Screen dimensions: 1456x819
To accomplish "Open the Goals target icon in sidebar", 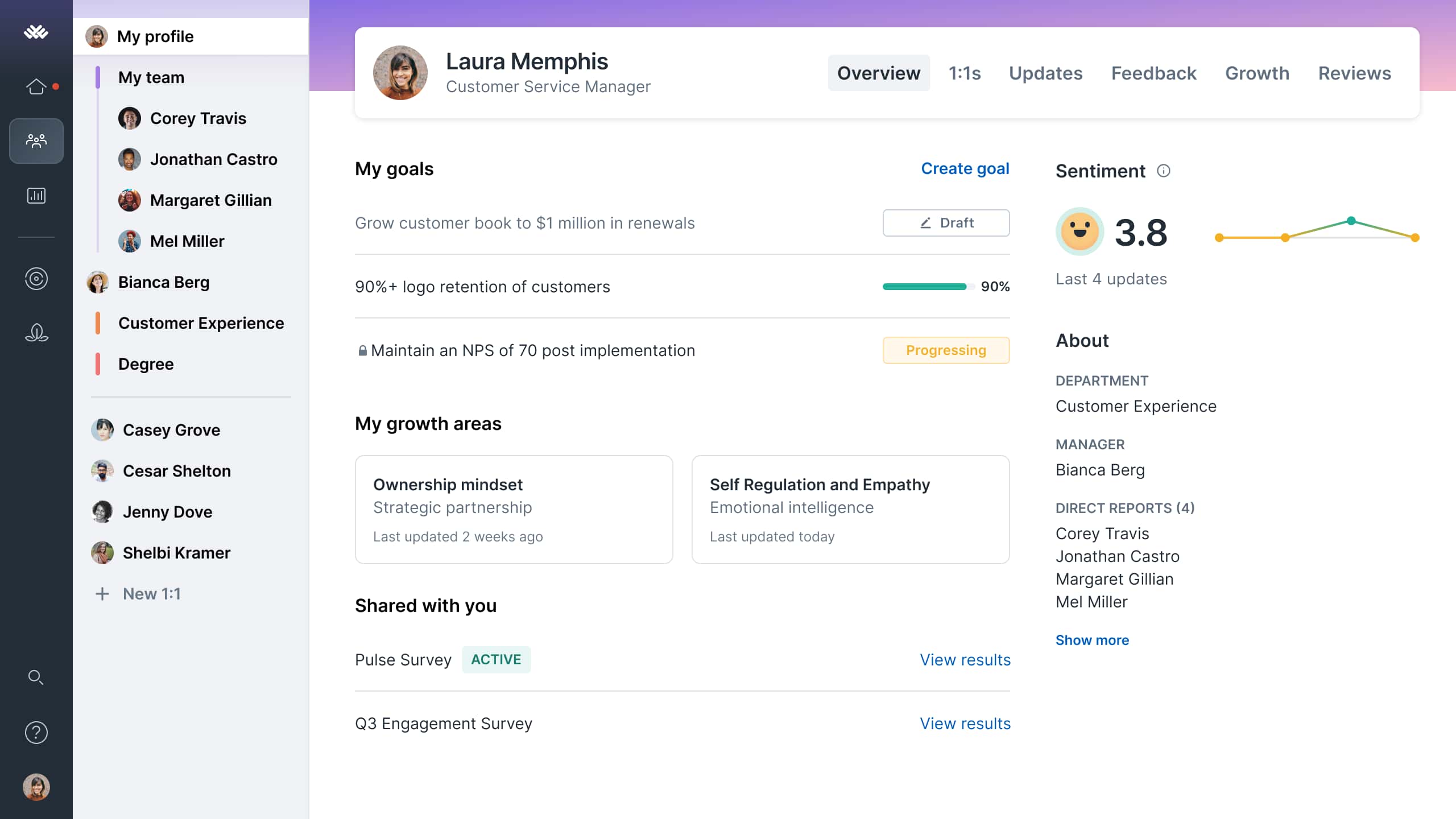I will pyautogui.click(x=36, y=279).
